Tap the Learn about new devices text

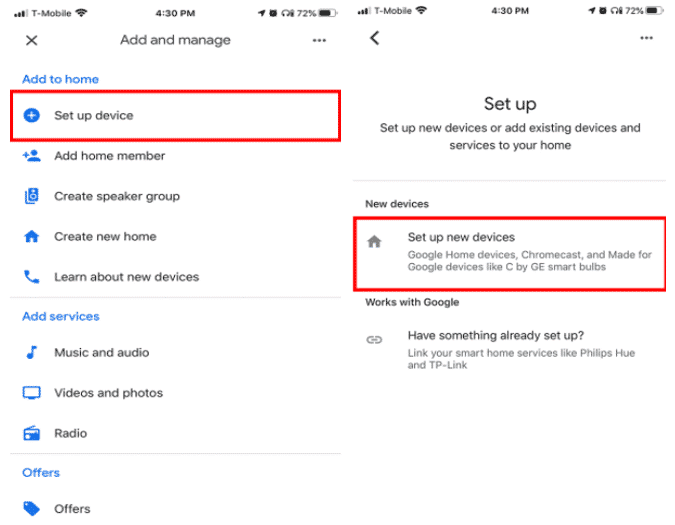pos(127,277)
